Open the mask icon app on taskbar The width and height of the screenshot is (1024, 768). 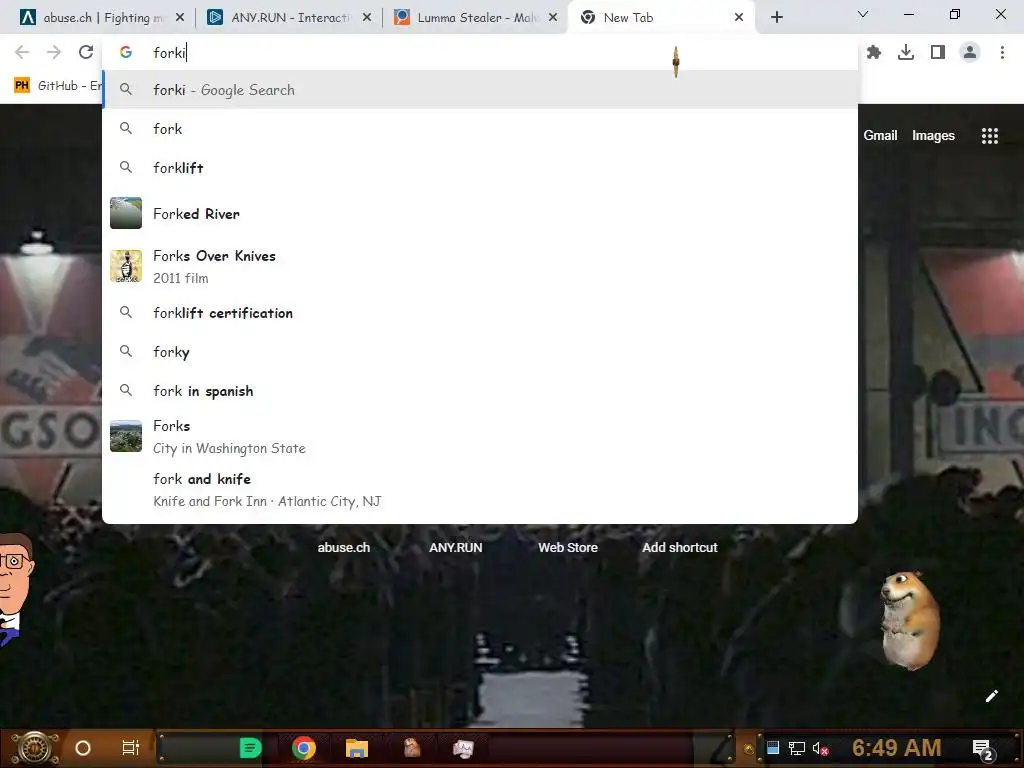463,748
